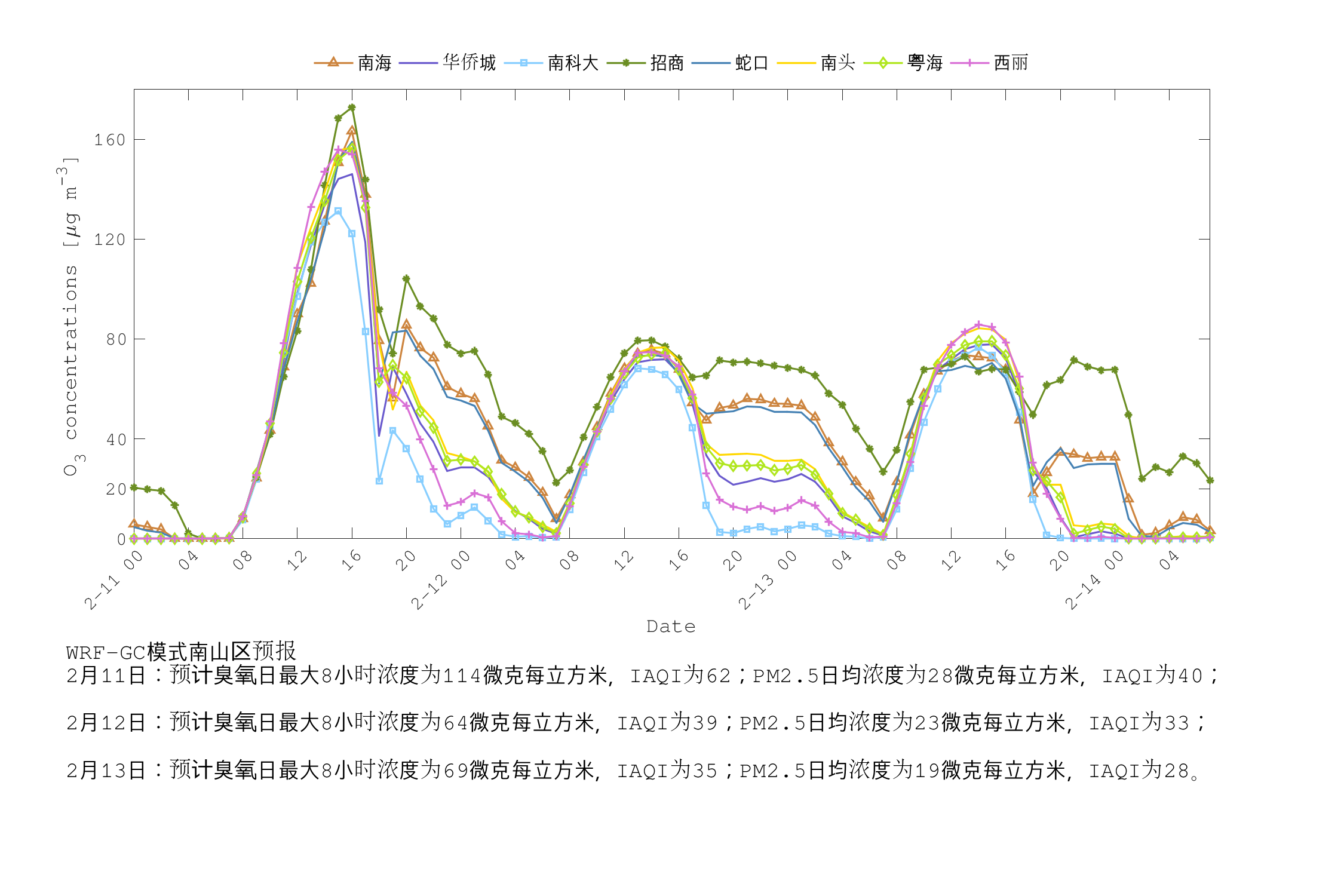This screenshot has height=896, width=1344.
Task: Click the 招商 star legend marker
Action: pyautogui.click(x=626, y=62)
